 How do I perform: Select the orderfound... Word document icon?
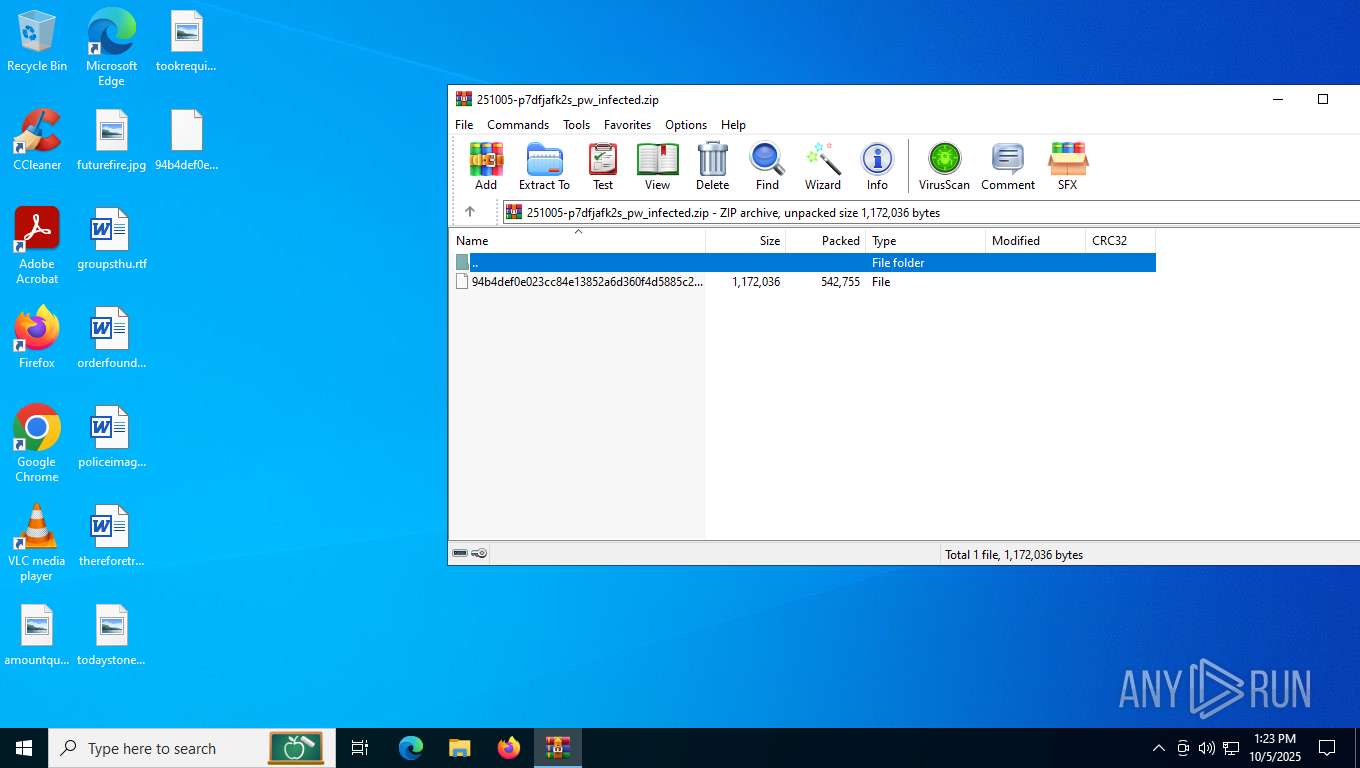coord(112,337)
